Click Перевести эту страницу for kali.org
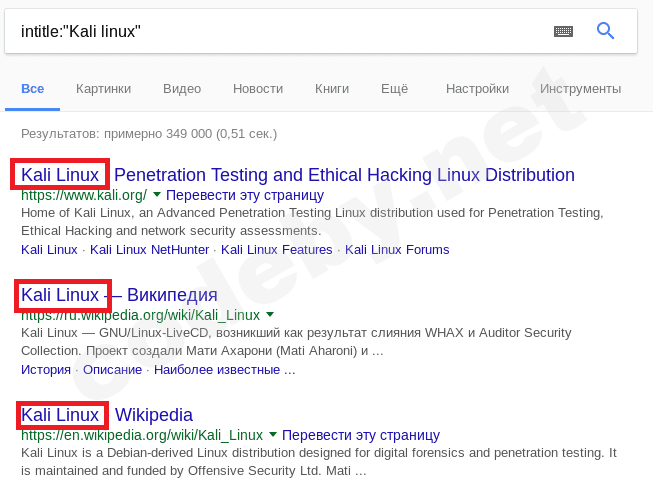653x487 pixels. (245, 195)
